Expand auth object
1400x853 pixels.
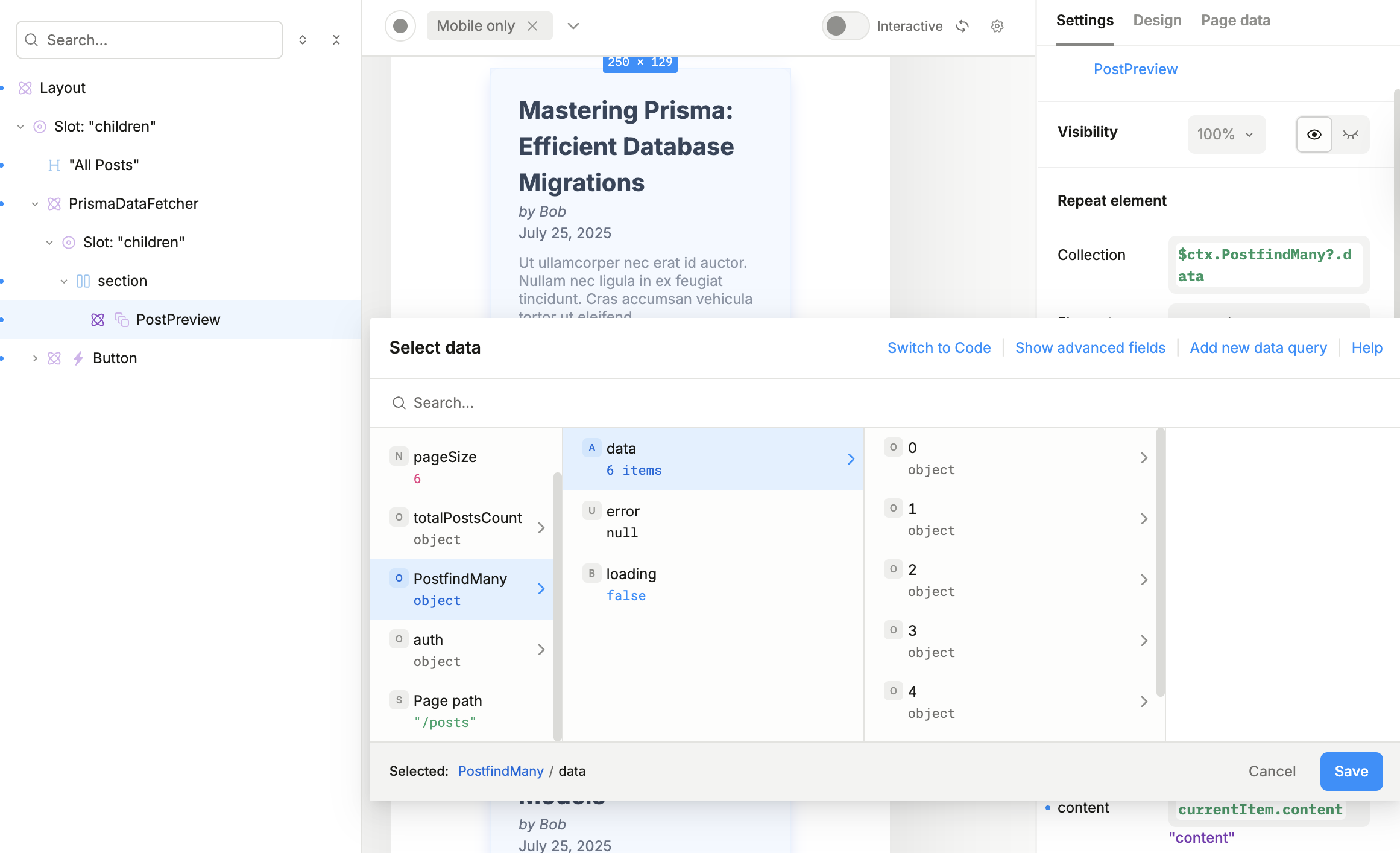541,650
